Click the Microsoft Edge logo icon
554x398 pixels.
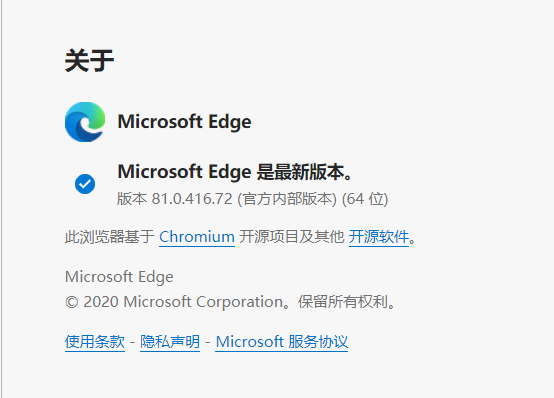(85, 122)
